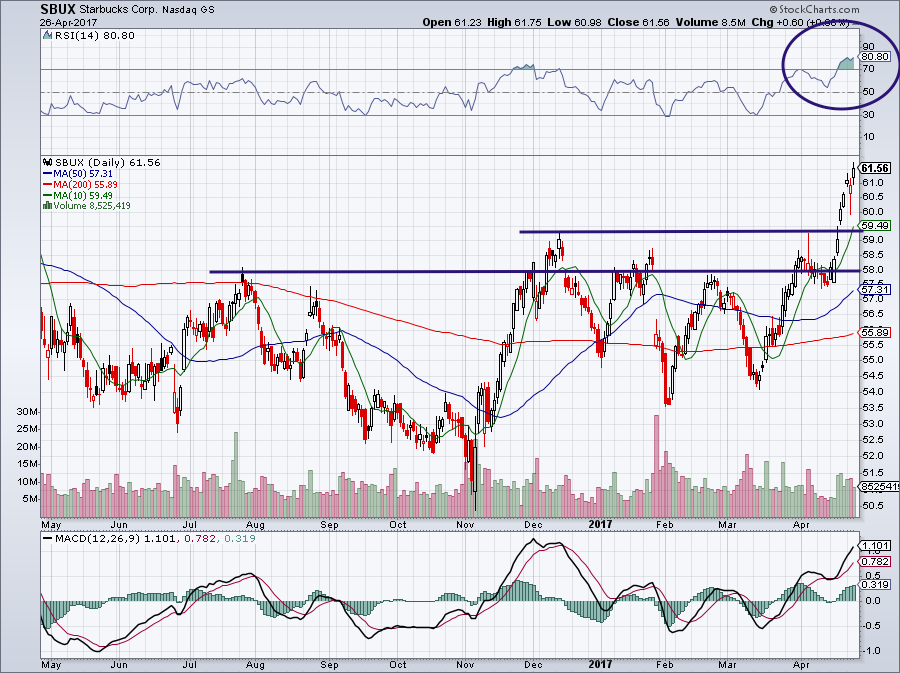
Task: Click the StockCharts.com copyright text
Action: 814,9
